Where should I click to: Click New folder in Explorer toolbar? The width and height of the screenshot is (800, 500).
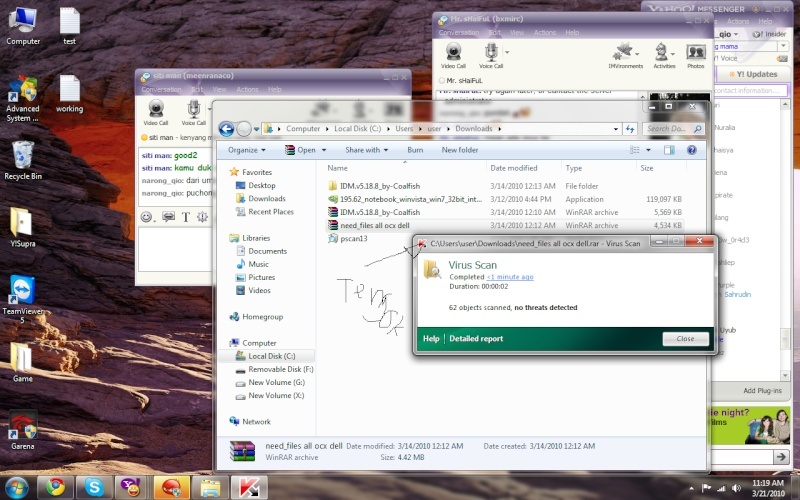pyautogui.click(x=460, y=150)
